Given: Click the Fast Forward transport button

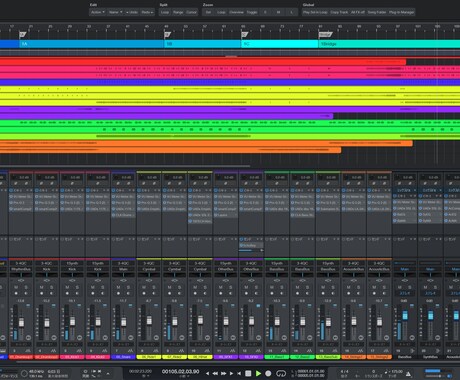Looking at the screenshot, I should (x=224, y=373).
